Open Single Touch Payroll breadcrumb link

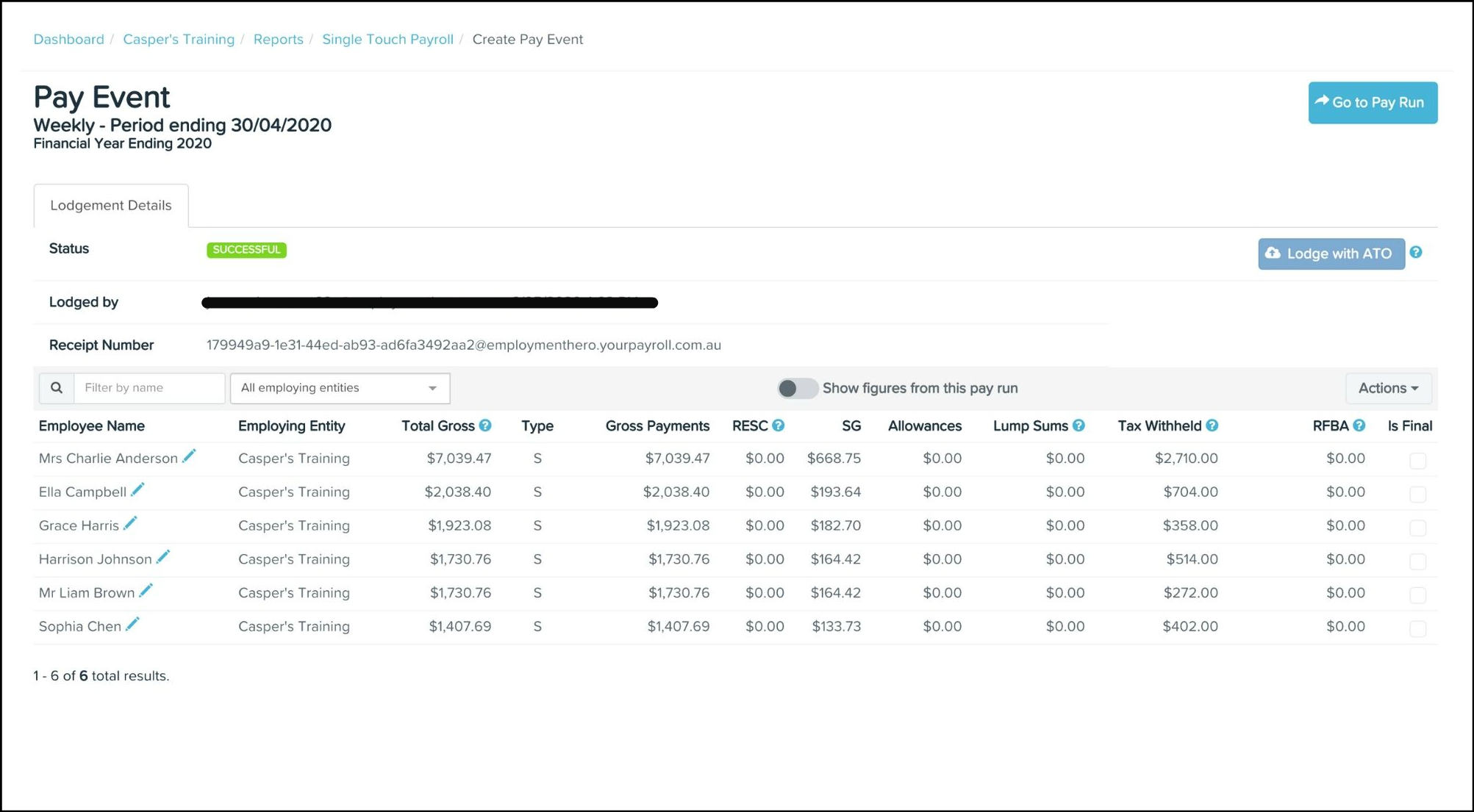[x=387, y=40]
